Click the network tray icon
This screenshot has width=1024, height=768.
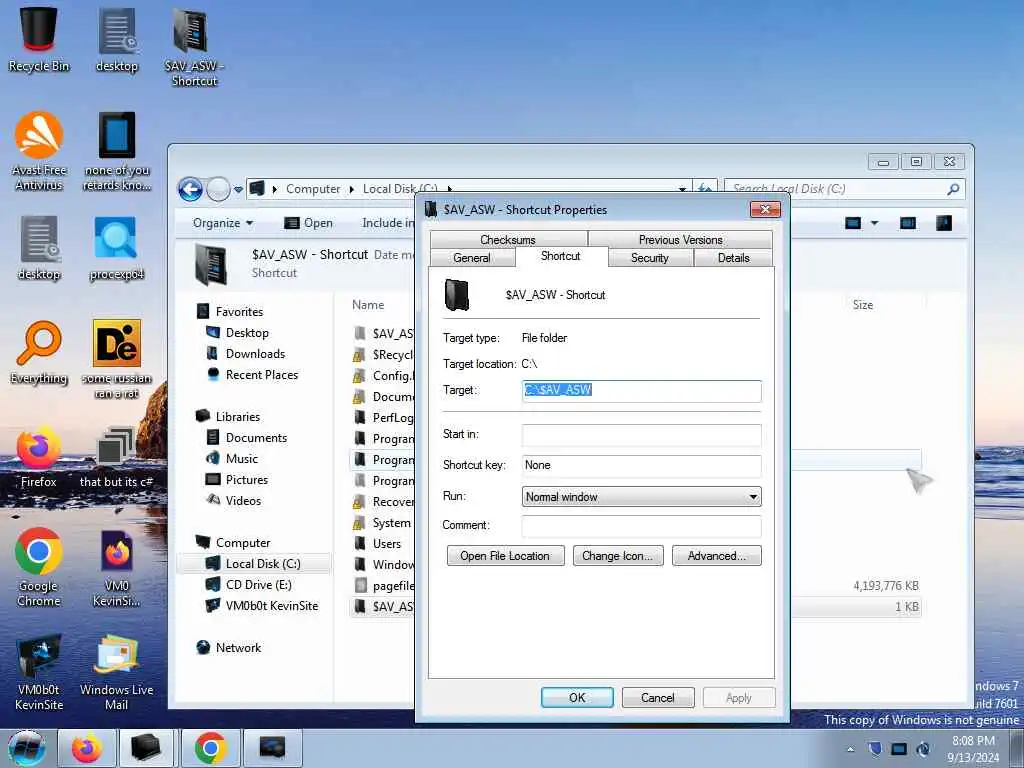[899, 749]
